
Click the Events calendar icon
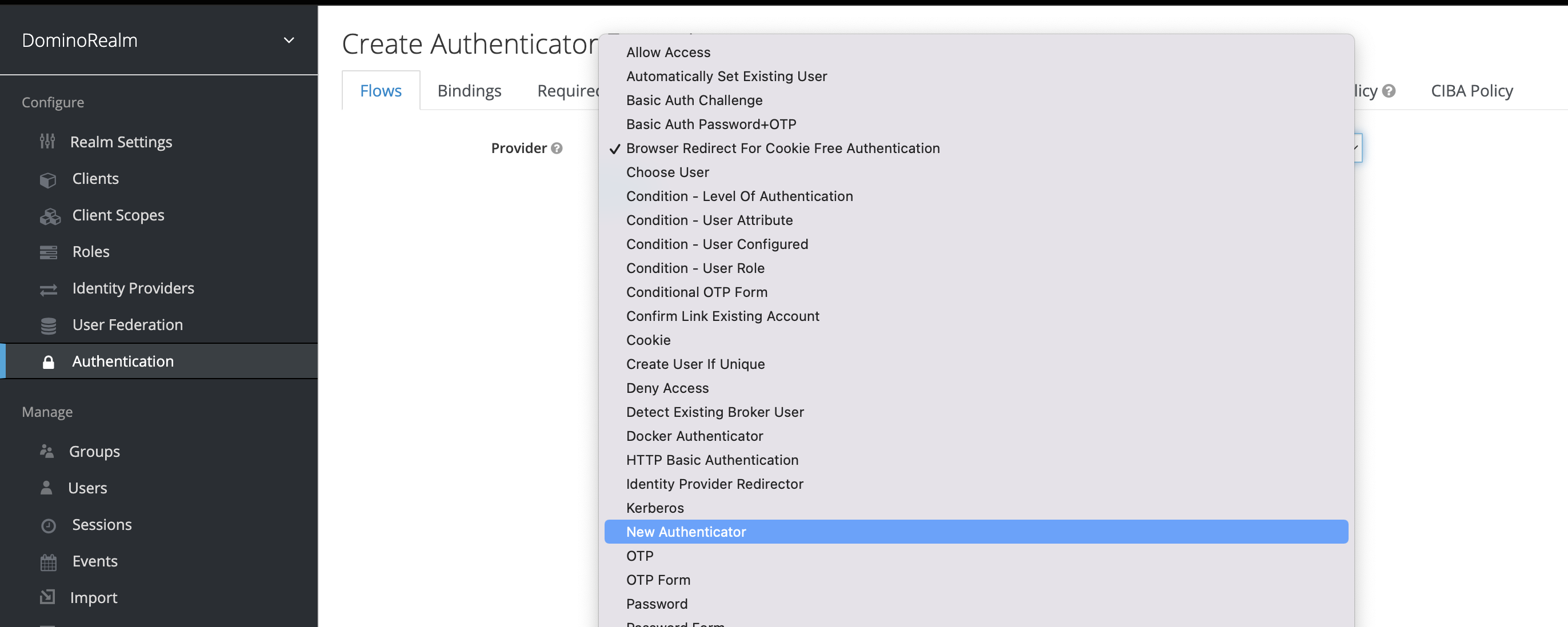coord(49,562)
